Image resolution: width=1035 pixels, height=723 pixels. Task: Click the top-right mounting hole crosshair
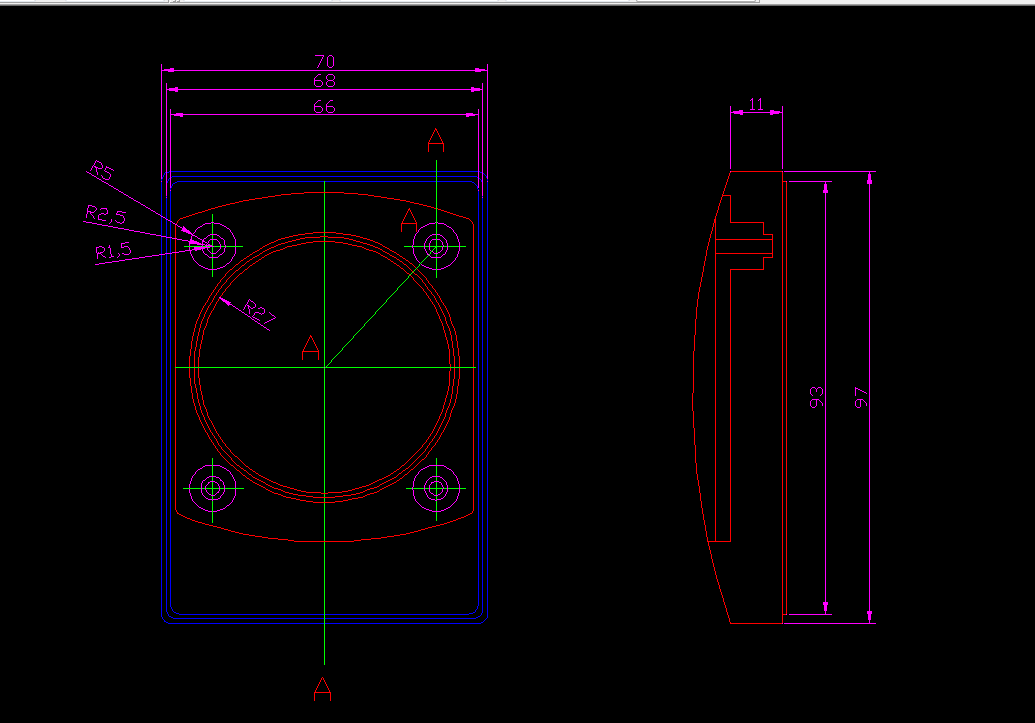coord(437,246)
